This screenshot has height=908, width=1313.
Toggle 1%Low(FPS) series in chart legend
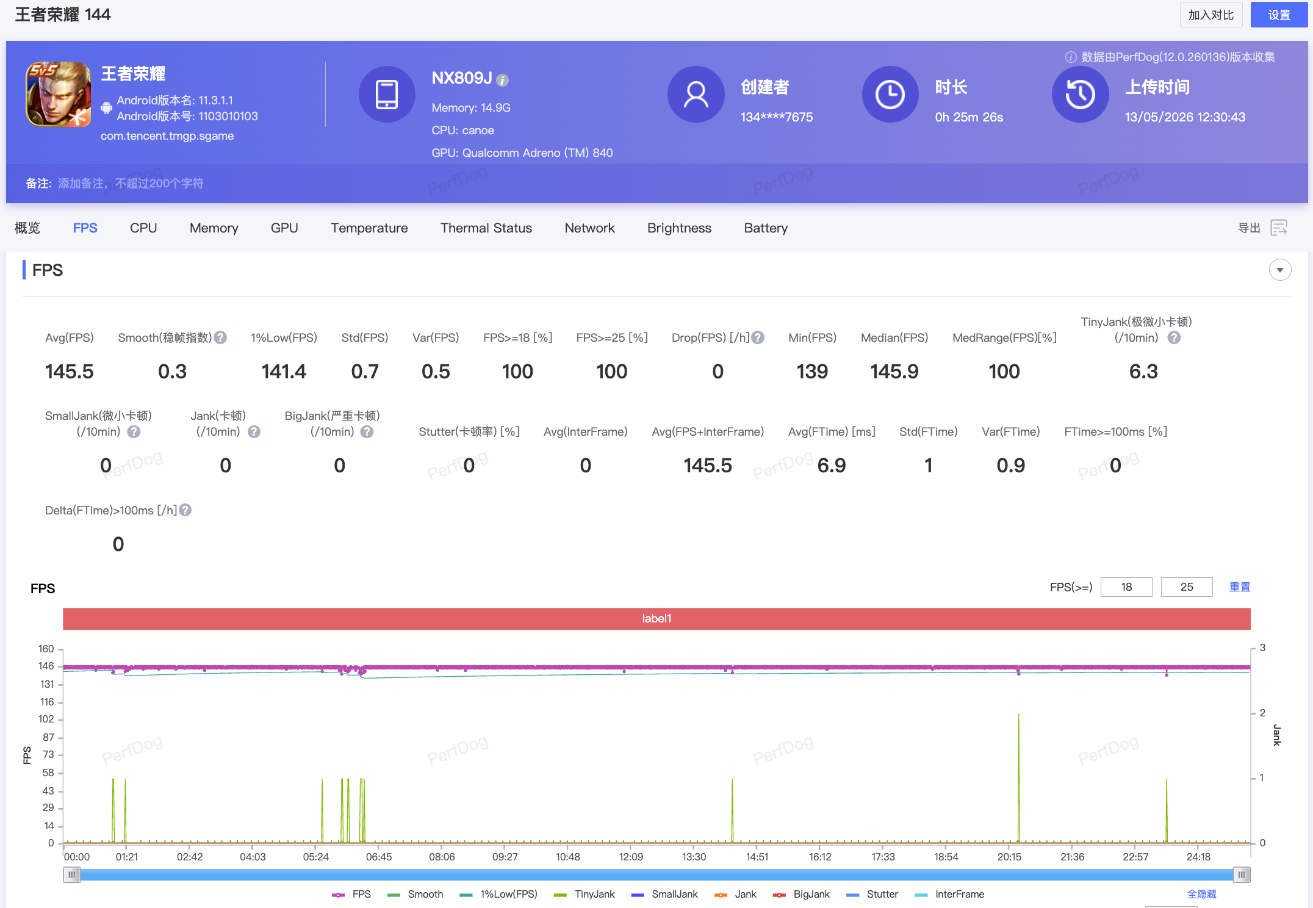click(498, 894)
